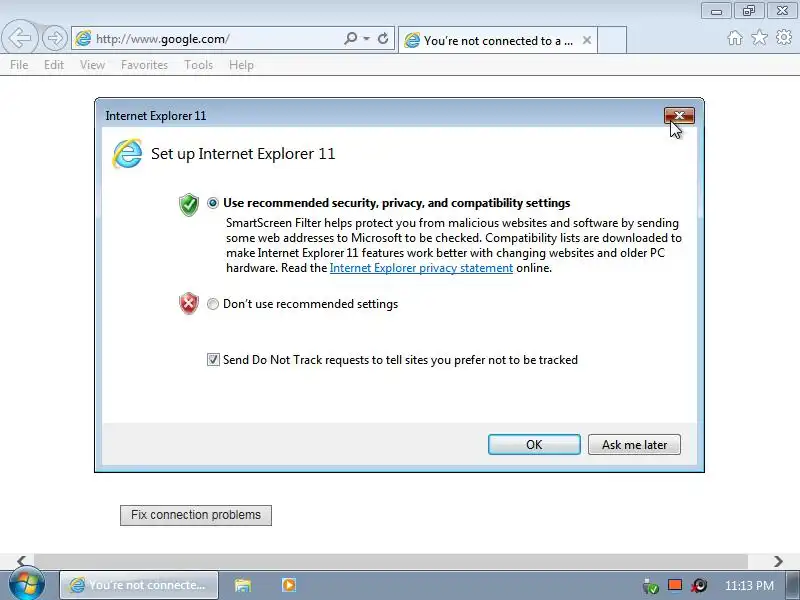Click the horizontal scrollbar right arrow

tap(778, 561)
